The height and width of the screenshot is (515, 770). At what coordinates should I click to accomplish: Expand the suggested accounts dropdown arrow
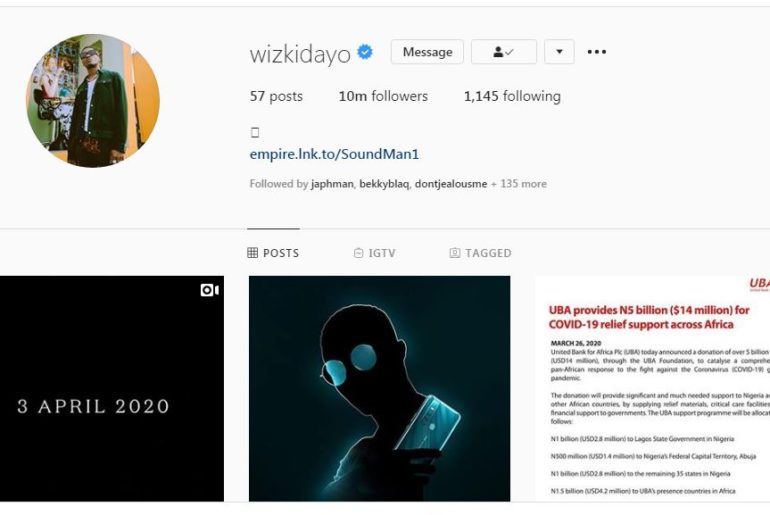click(x=559, y=52)
